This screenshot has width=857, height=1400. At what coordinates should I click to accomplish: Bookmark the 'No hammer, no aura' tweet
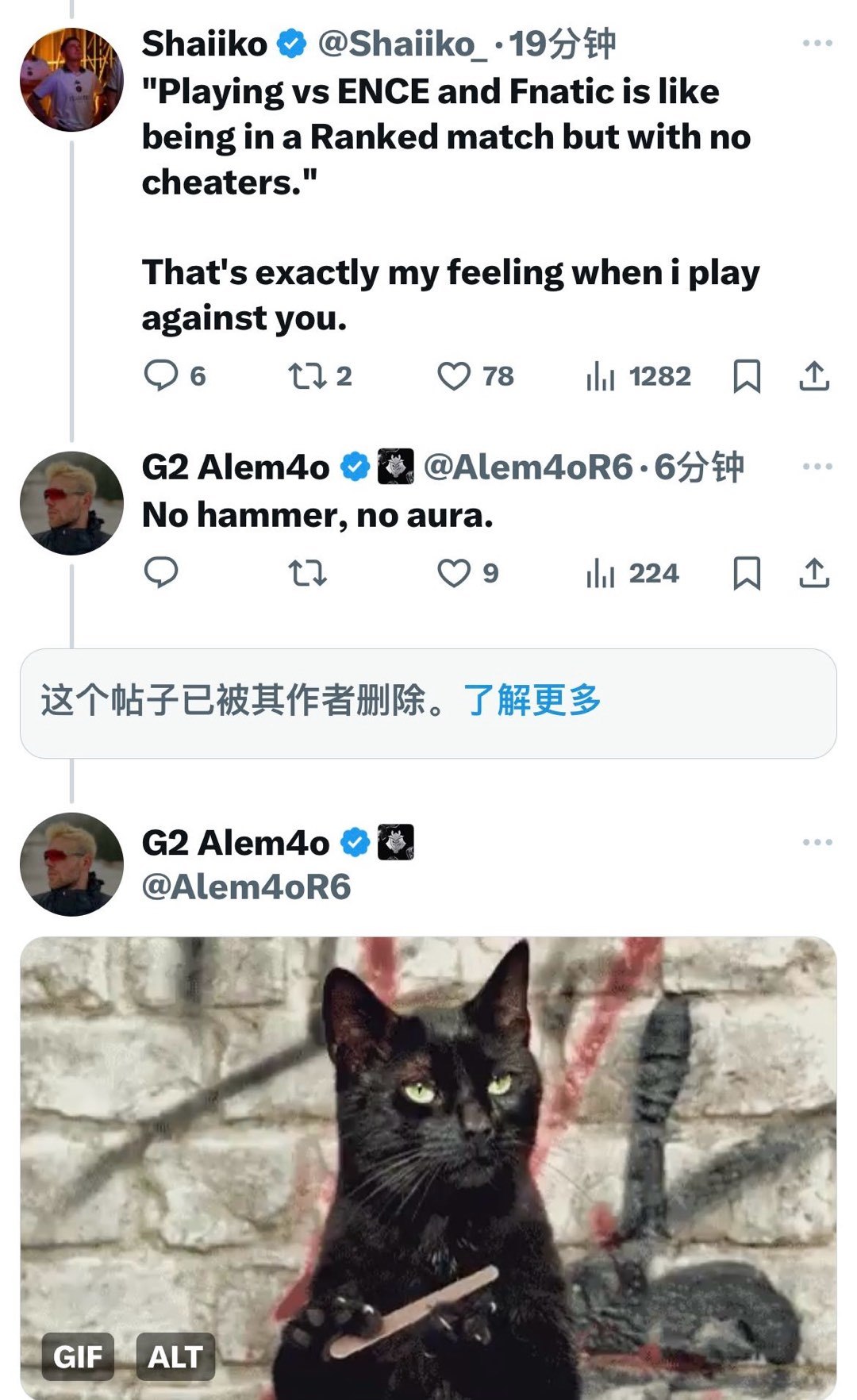tap(747, 573)
